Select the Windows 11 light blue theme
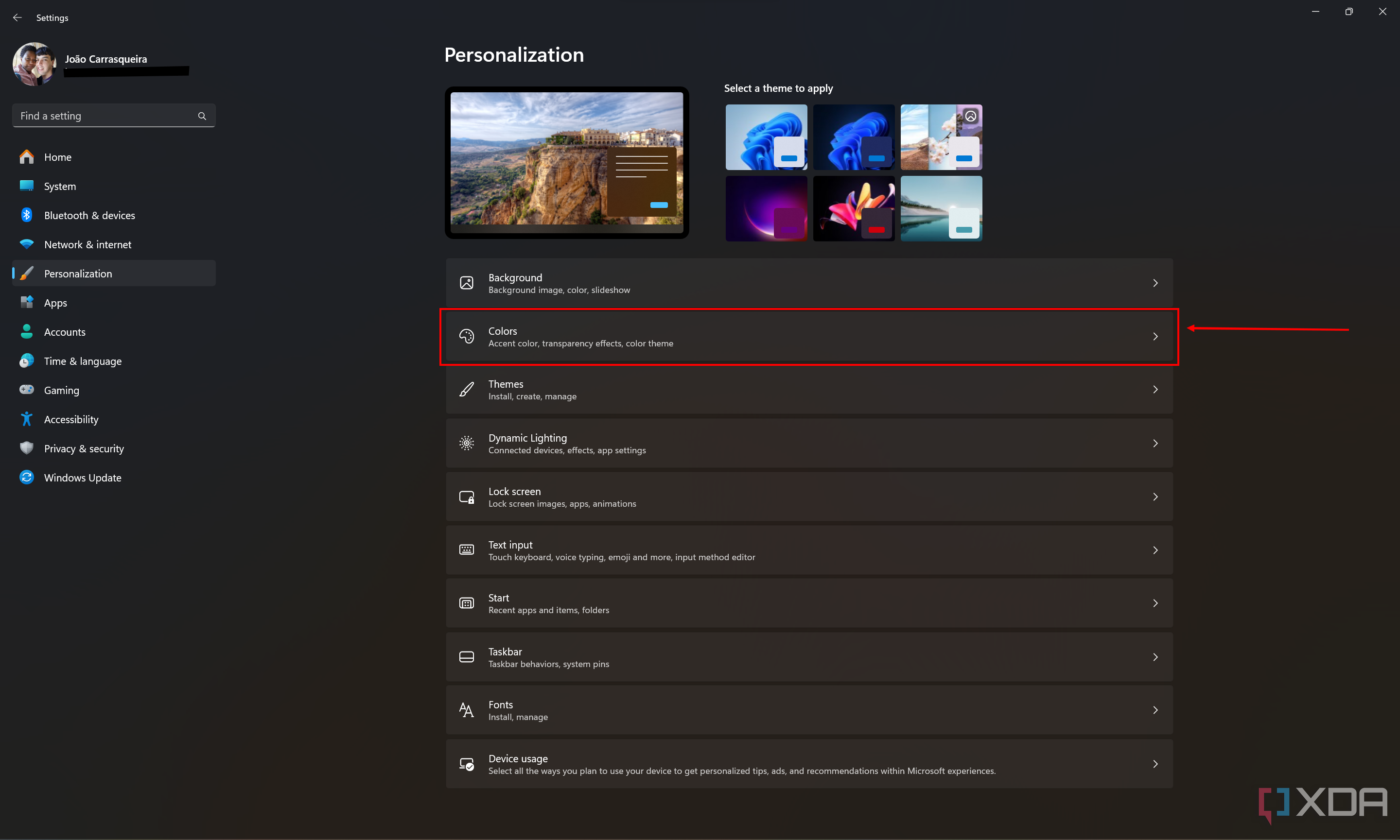This screenshot has height=840, width=1400. click(765, 134)
